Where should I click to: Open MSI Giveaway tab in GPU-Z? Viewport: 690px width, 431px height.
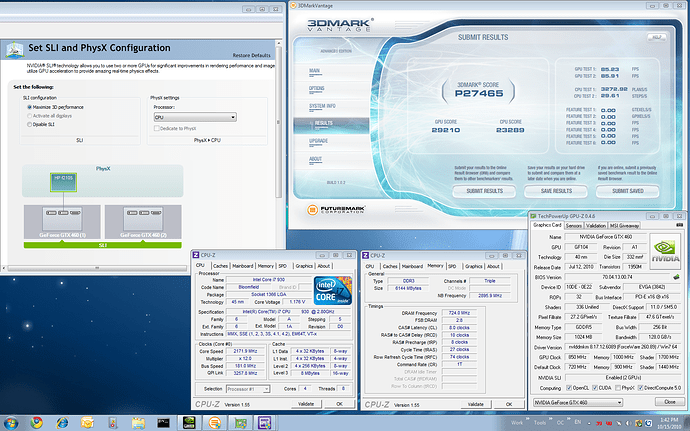[x=624, y=225]
